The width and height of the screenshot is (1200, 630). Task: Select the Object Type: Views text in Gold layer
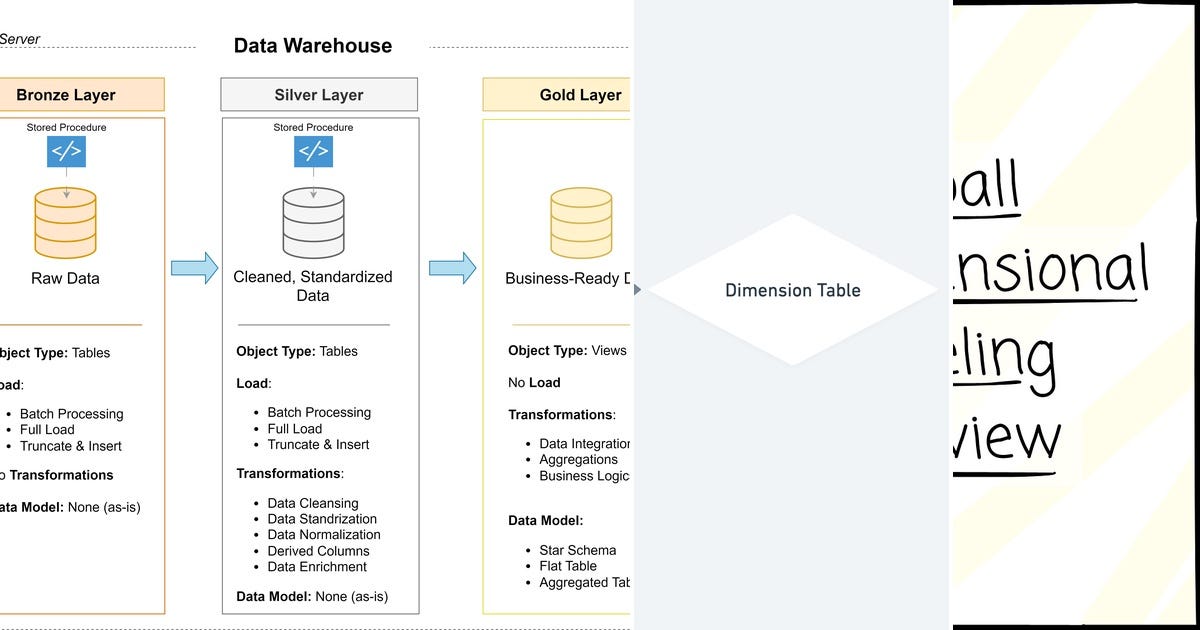568,351
